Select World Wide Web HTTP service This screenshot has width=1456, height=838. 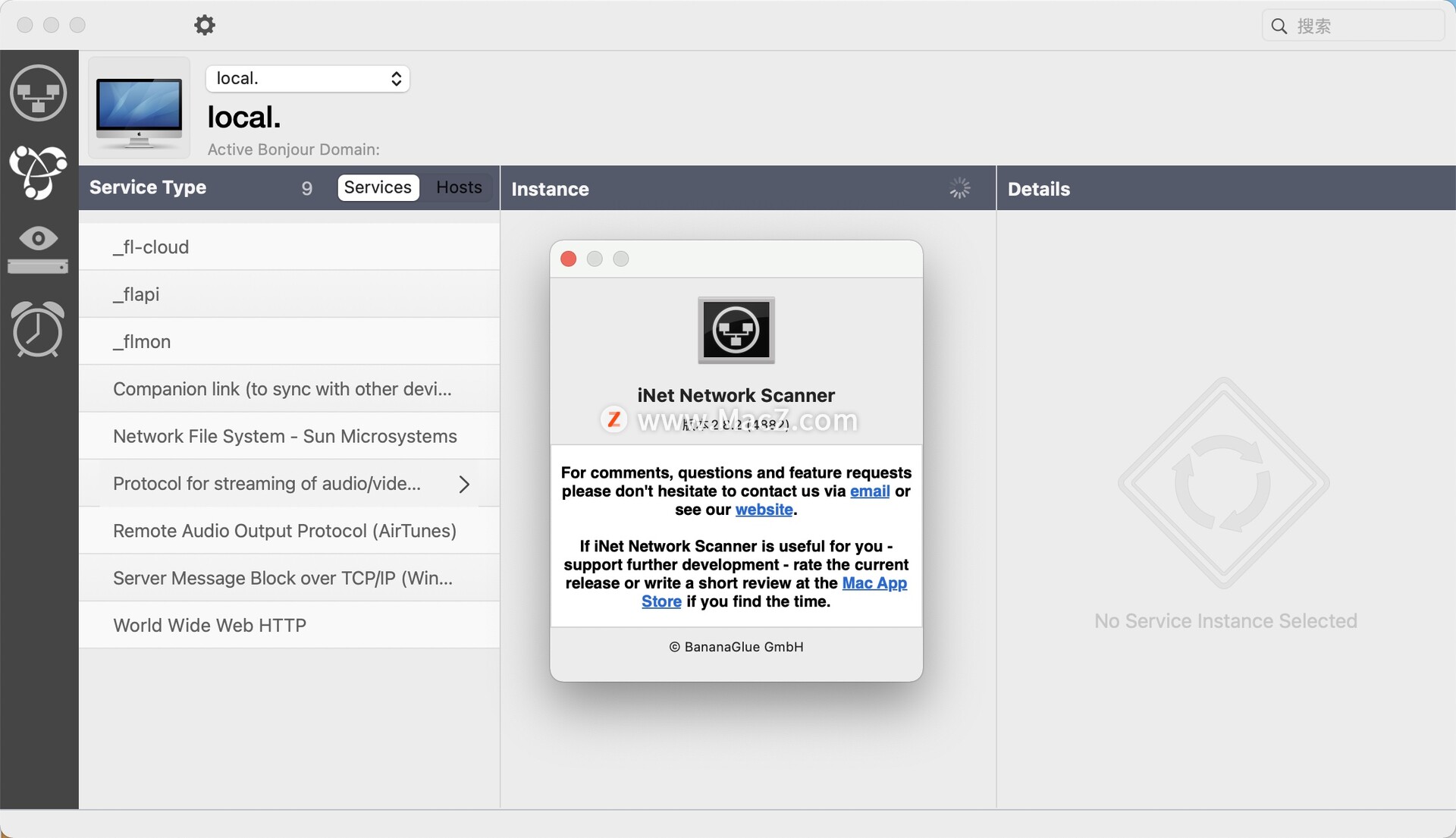pyautogui.click(x=289, y=626)
